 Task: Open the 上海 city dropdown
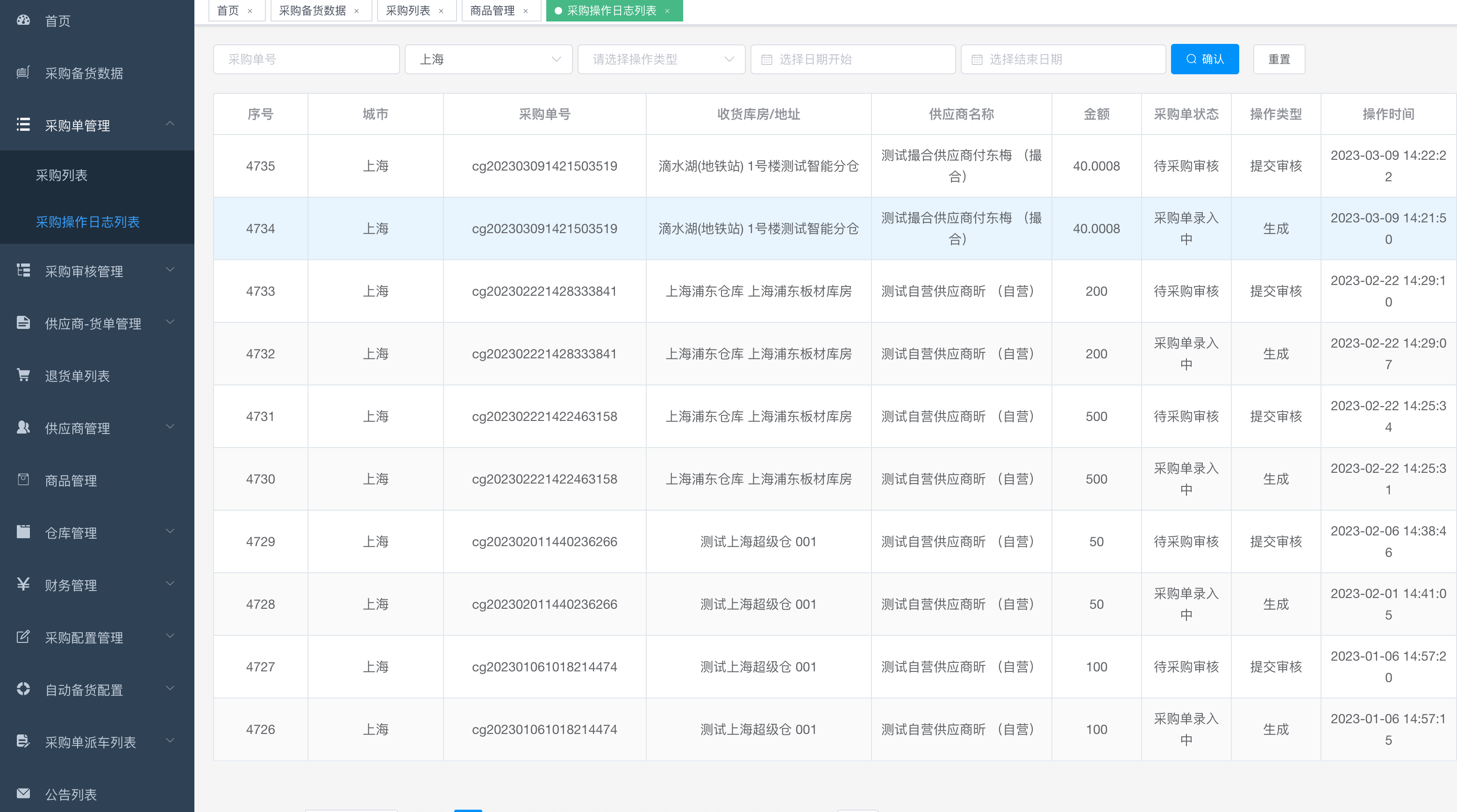(489, 59)
